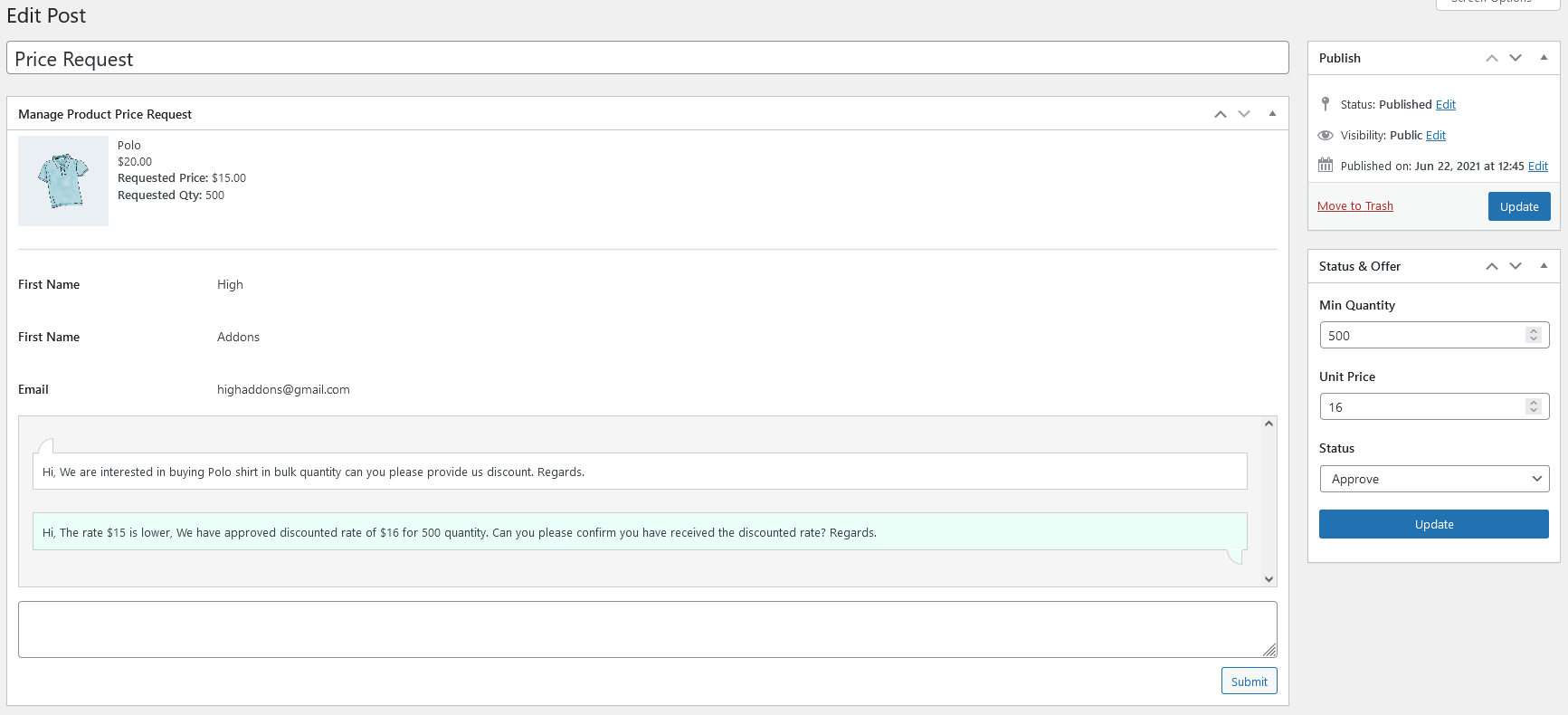Select the admin's approved rate reply
The height and width of the screenshot is (715, 1568).
pyautogui.click(x=640, y=532)
